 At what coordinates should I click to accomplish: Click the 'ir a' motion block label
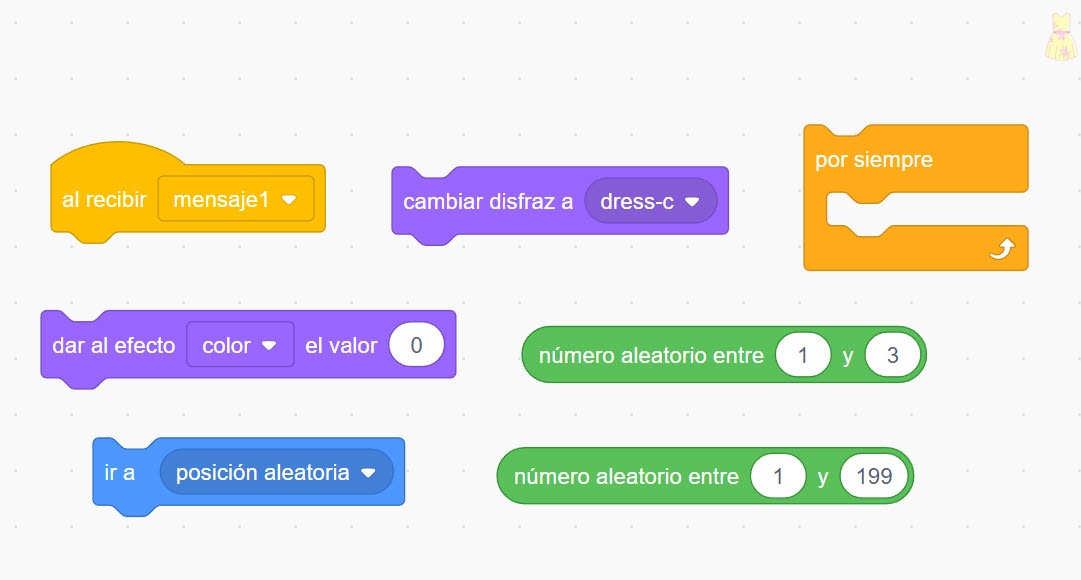pyautogui.click(x=120, y=472)
